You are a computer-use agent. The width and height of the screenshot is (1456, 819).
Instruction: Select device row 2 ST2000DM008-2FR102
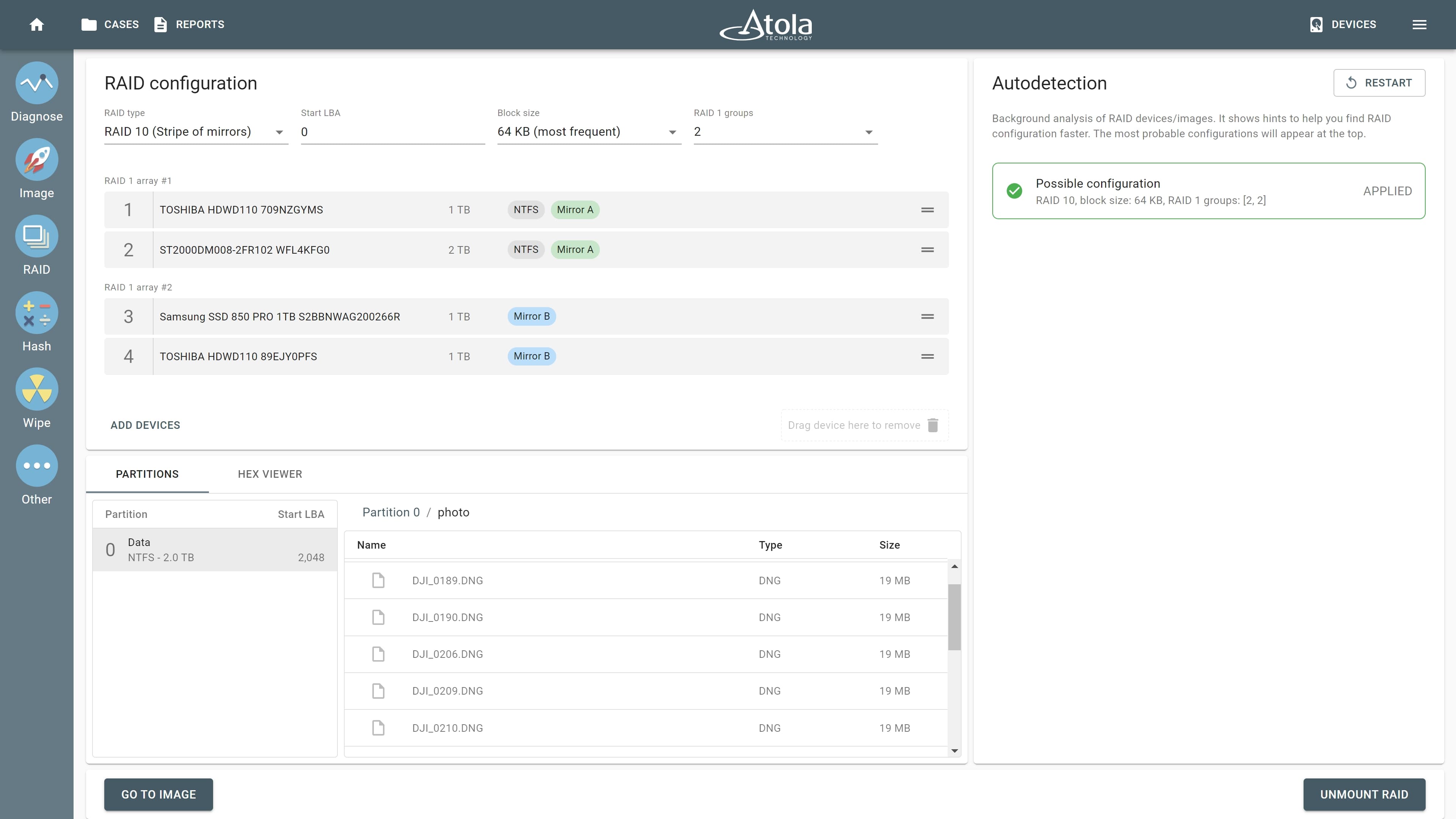coord(526,250)
